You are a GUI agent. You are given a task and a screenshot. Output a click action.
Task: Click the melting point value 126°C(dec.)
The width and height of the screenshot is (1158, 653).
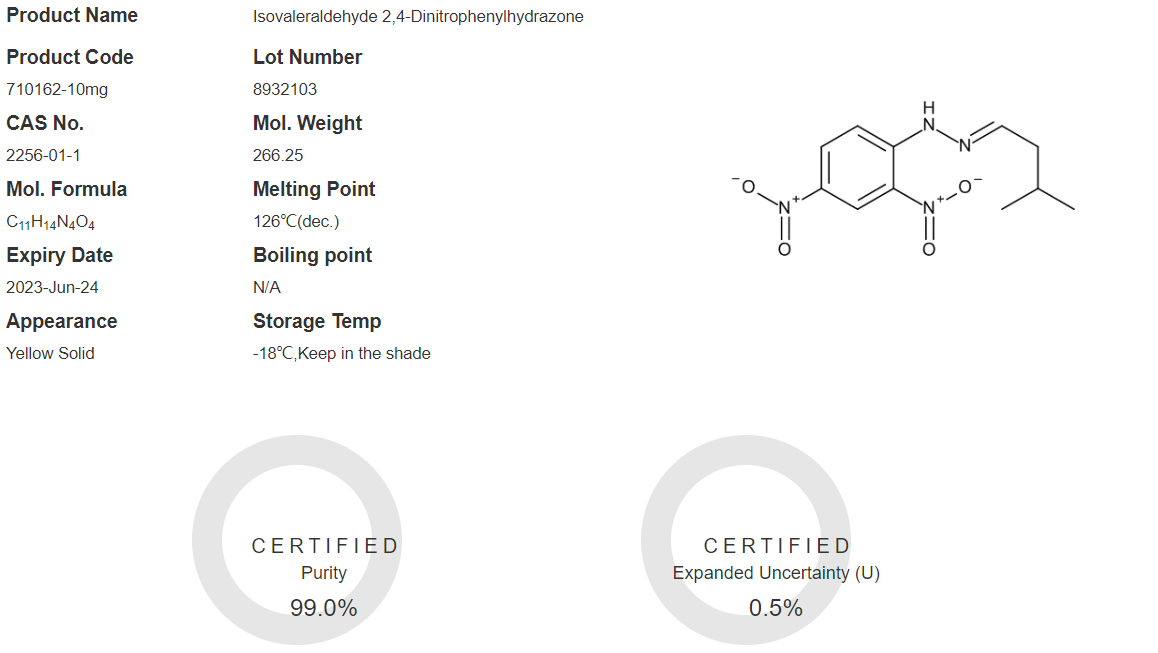[296, 222]
